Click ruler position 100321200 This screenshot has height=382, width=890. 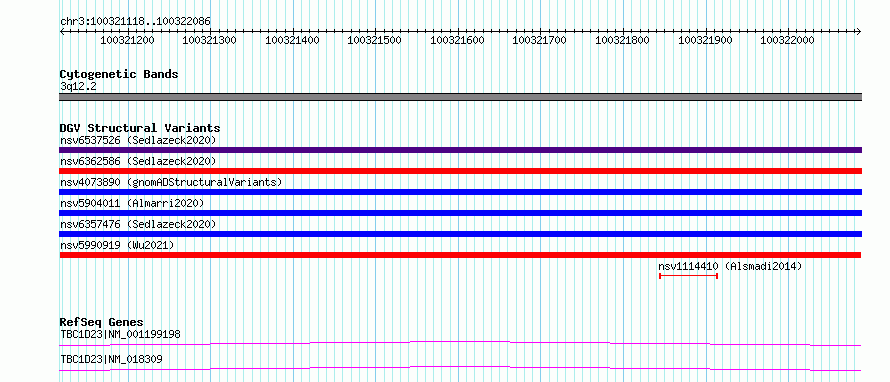coord(127,40)
